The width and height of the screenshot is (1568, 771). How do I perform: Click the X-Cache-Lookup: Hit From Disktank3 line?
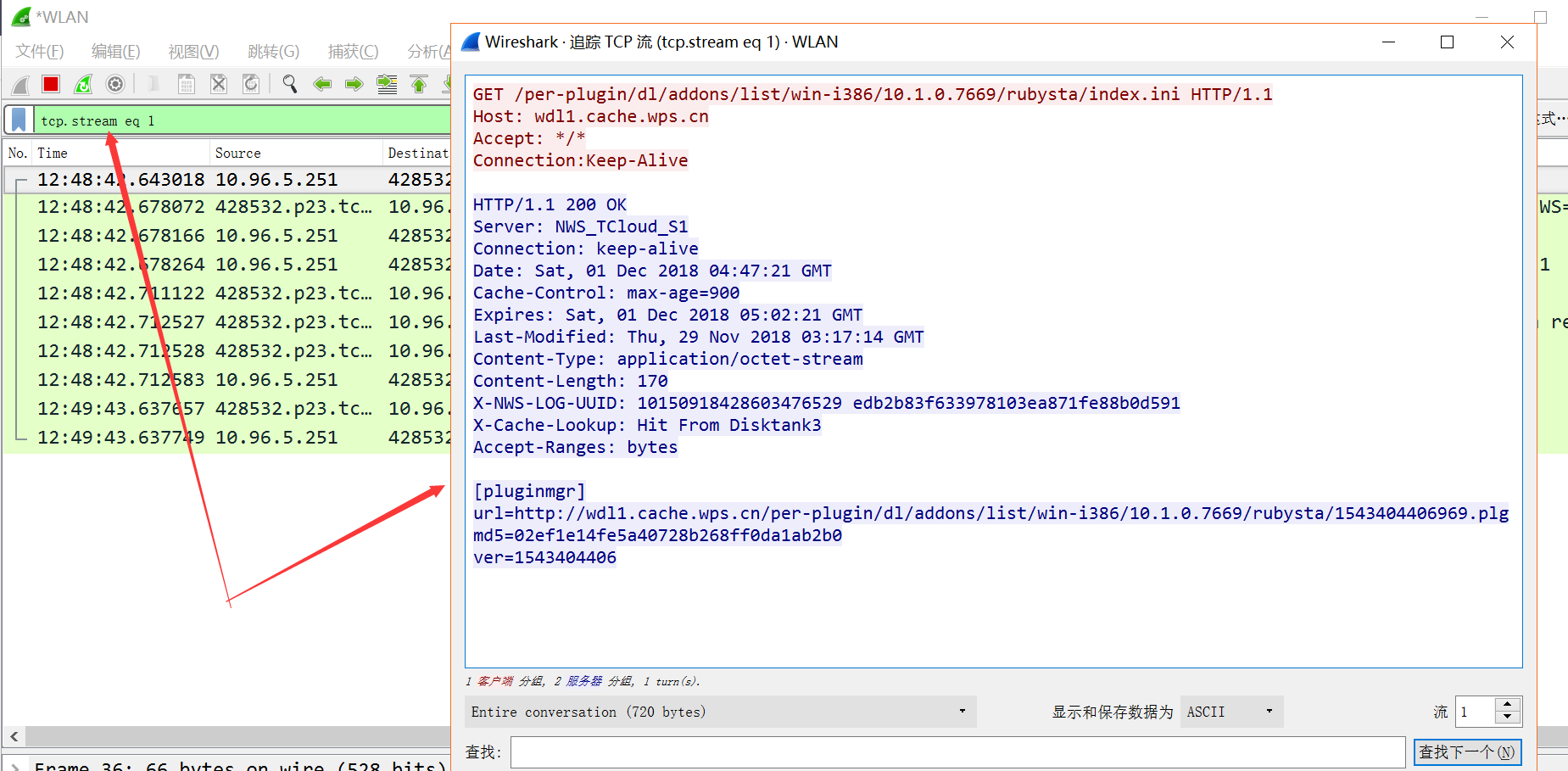(x=647, y=425)
